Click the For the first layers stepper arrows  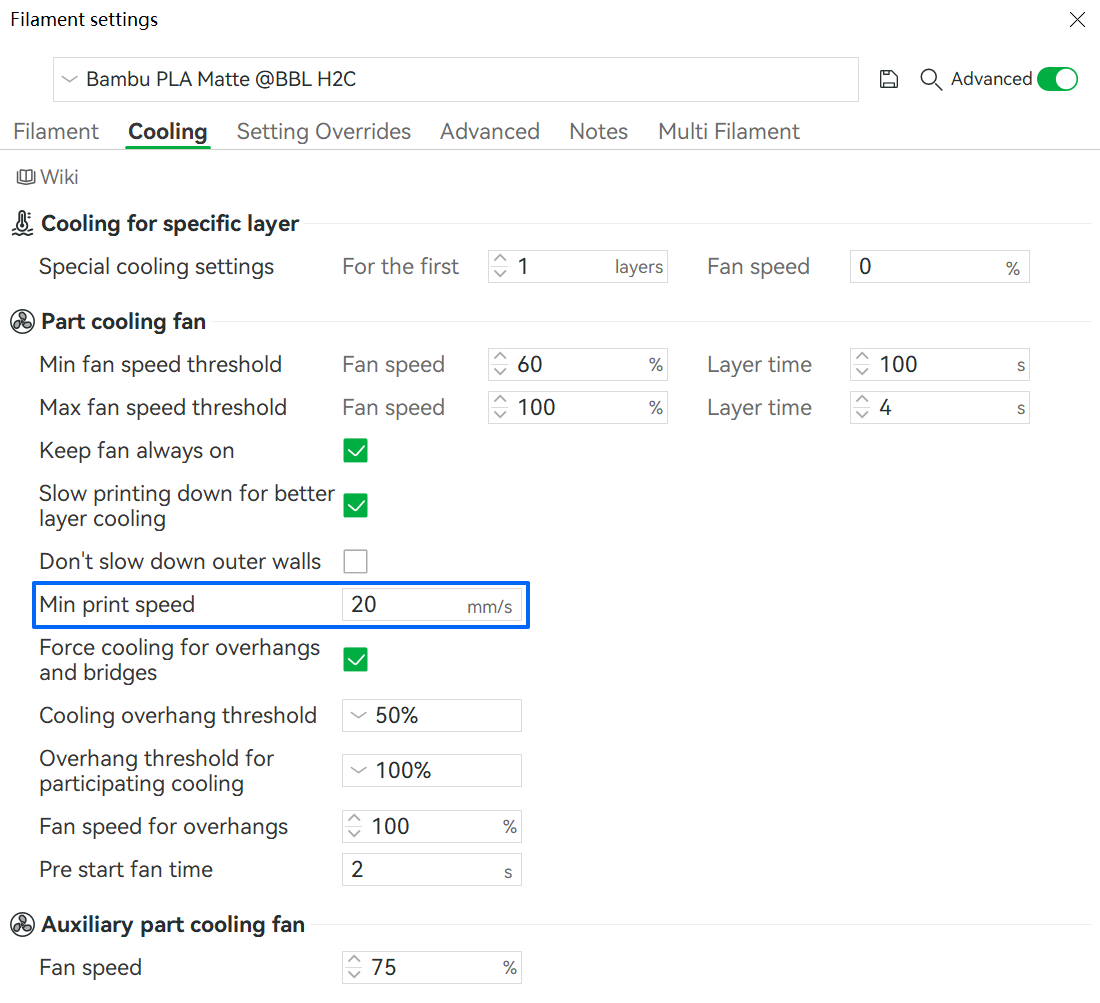pyautogui.click(x=500, y=267)
